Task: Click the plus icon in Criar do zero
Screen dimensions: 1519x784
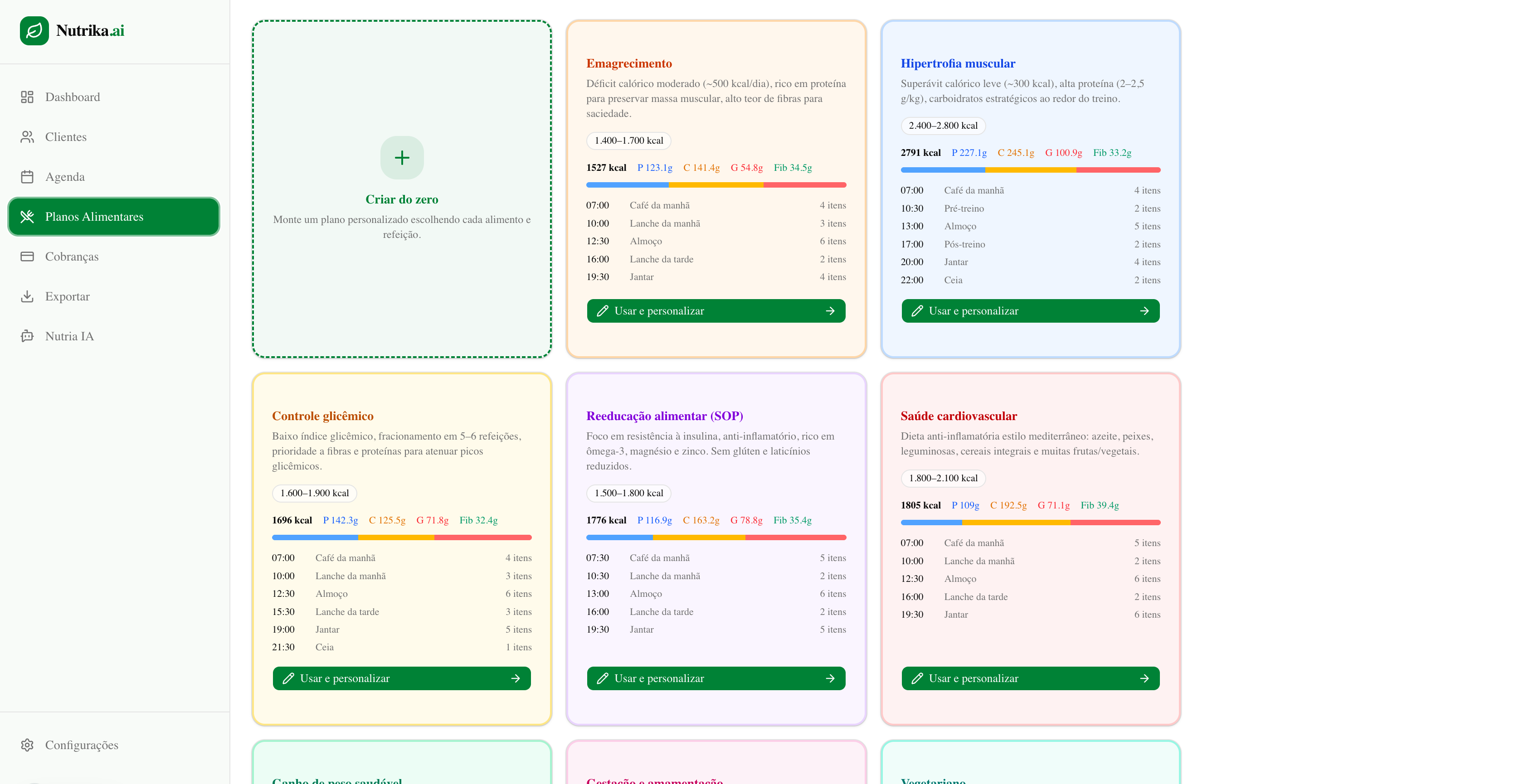Action: tap(402, 158)
